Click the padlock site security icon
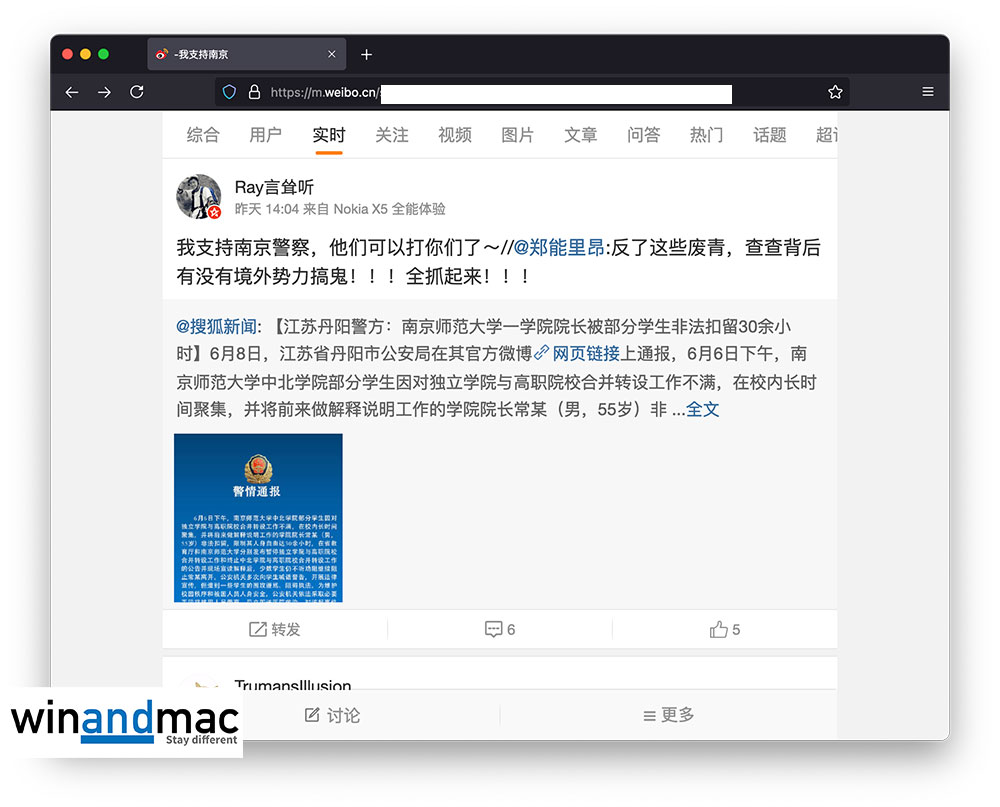This screenshot has height=807, width=1000. [254, 92]
